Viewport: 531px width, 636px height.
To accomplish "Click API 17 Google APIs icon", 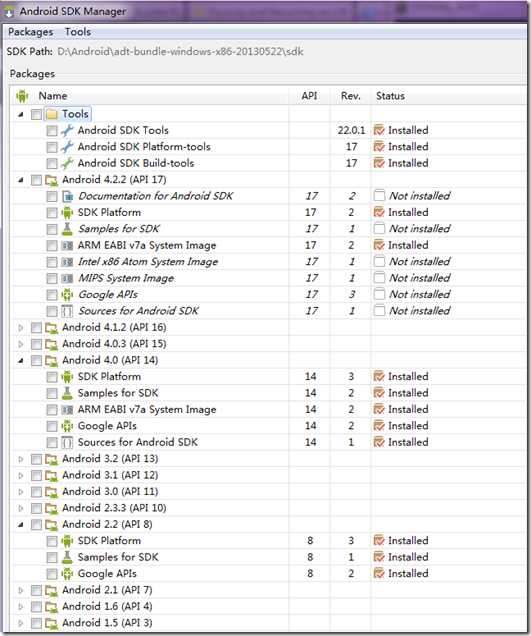I will click(x=67, y=294).
